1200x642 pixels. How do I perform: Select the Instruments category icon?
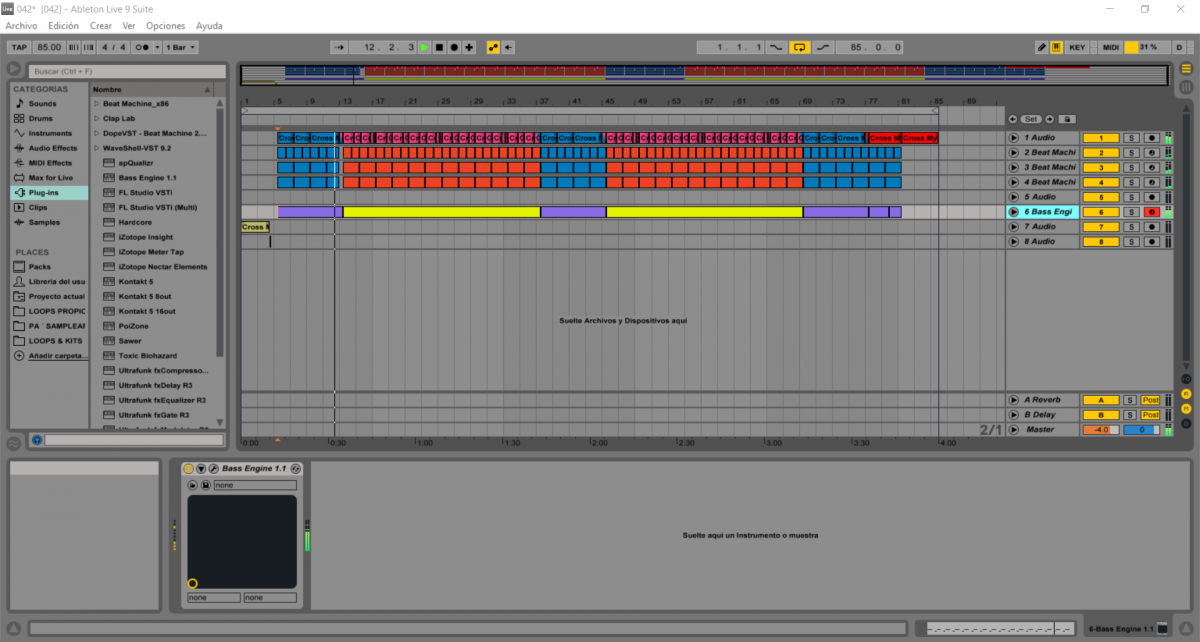click(x=19, y=133)
